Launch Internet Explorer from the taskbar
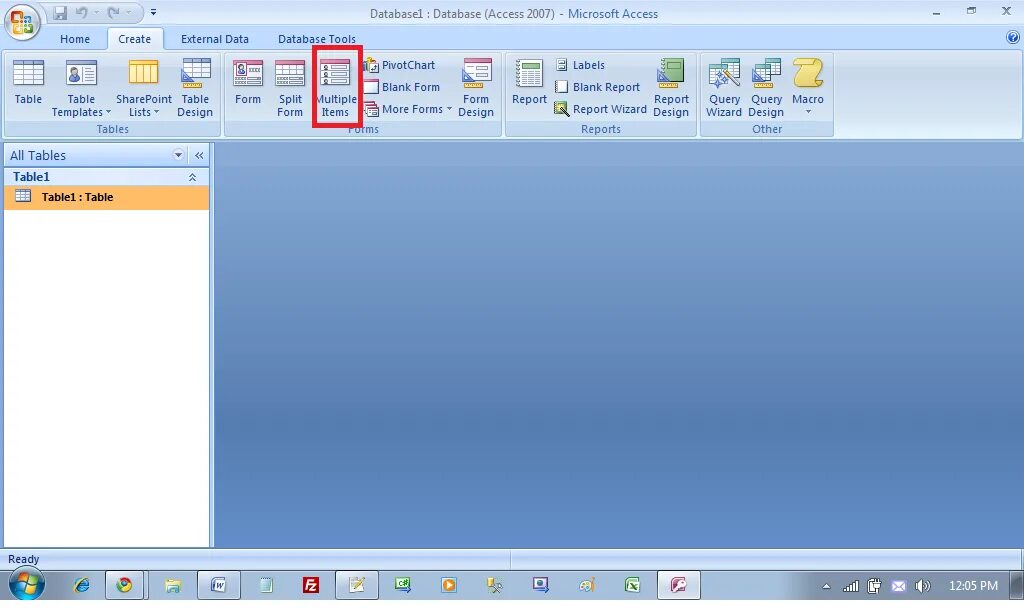Screen dimensions: 1024x611 82,585
